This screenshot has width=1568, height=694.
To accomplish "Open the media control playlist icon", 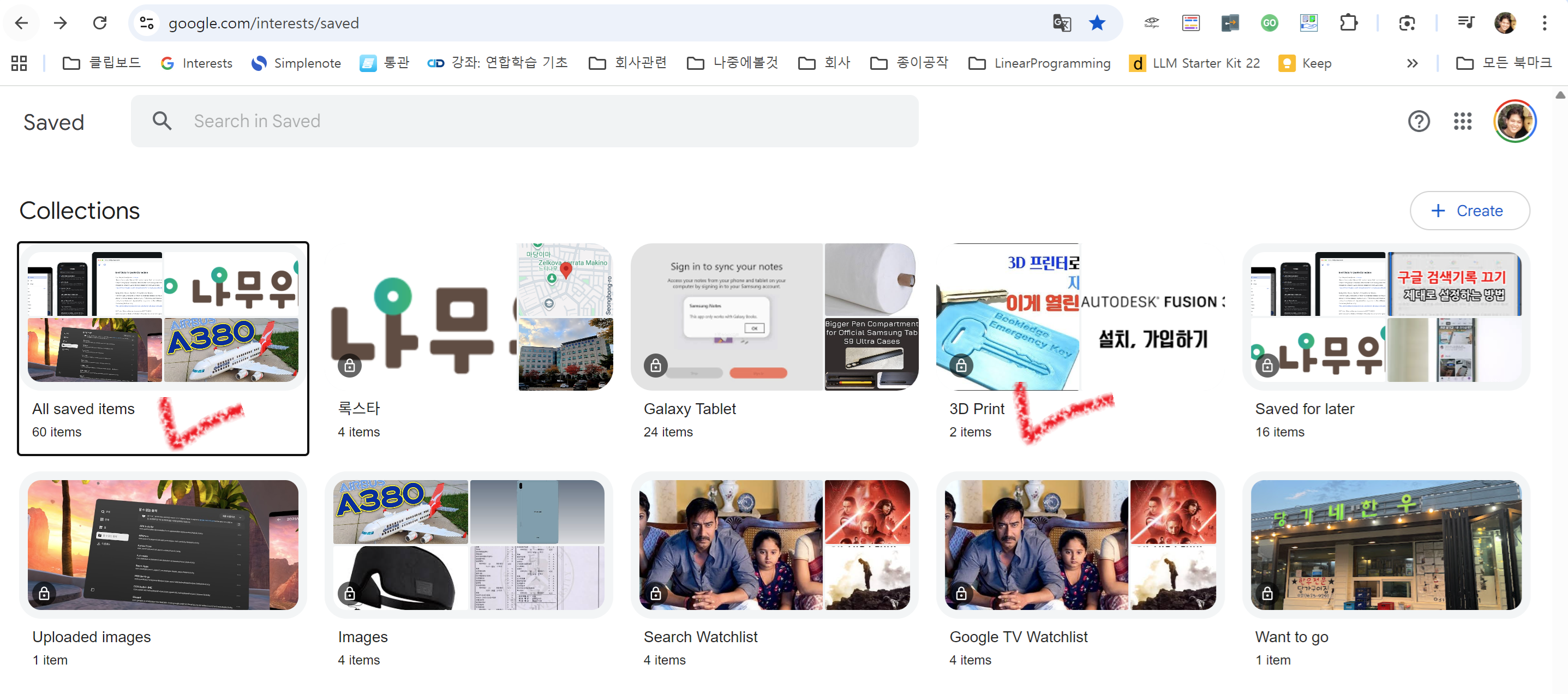I will click(x=1466, y=23).
